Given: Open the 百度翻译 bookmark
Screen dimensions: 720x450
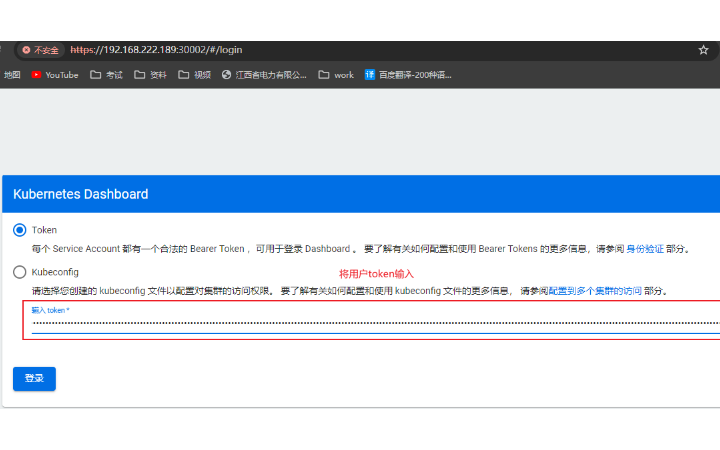Looking at the screenshot, I should [x=408, y=75].
